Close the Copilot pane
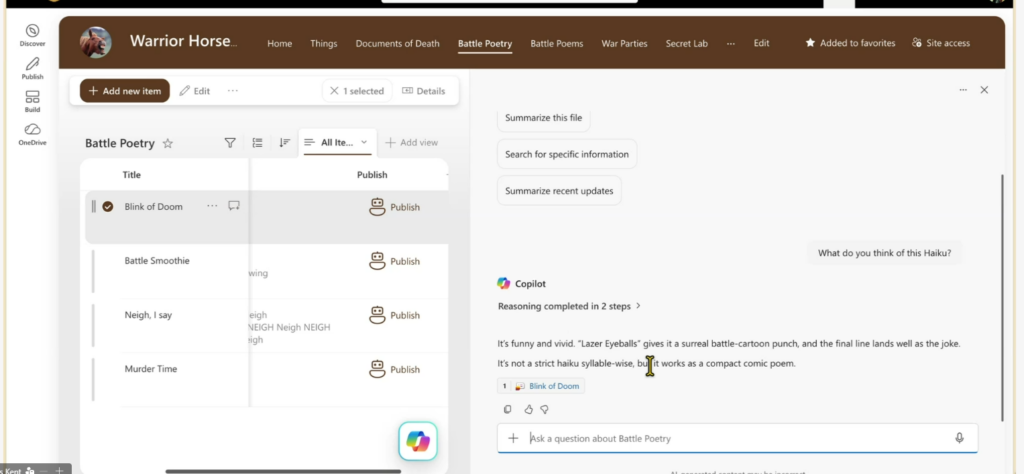The width and height of the screenshot is (1024, 474). tap(984, 90)
